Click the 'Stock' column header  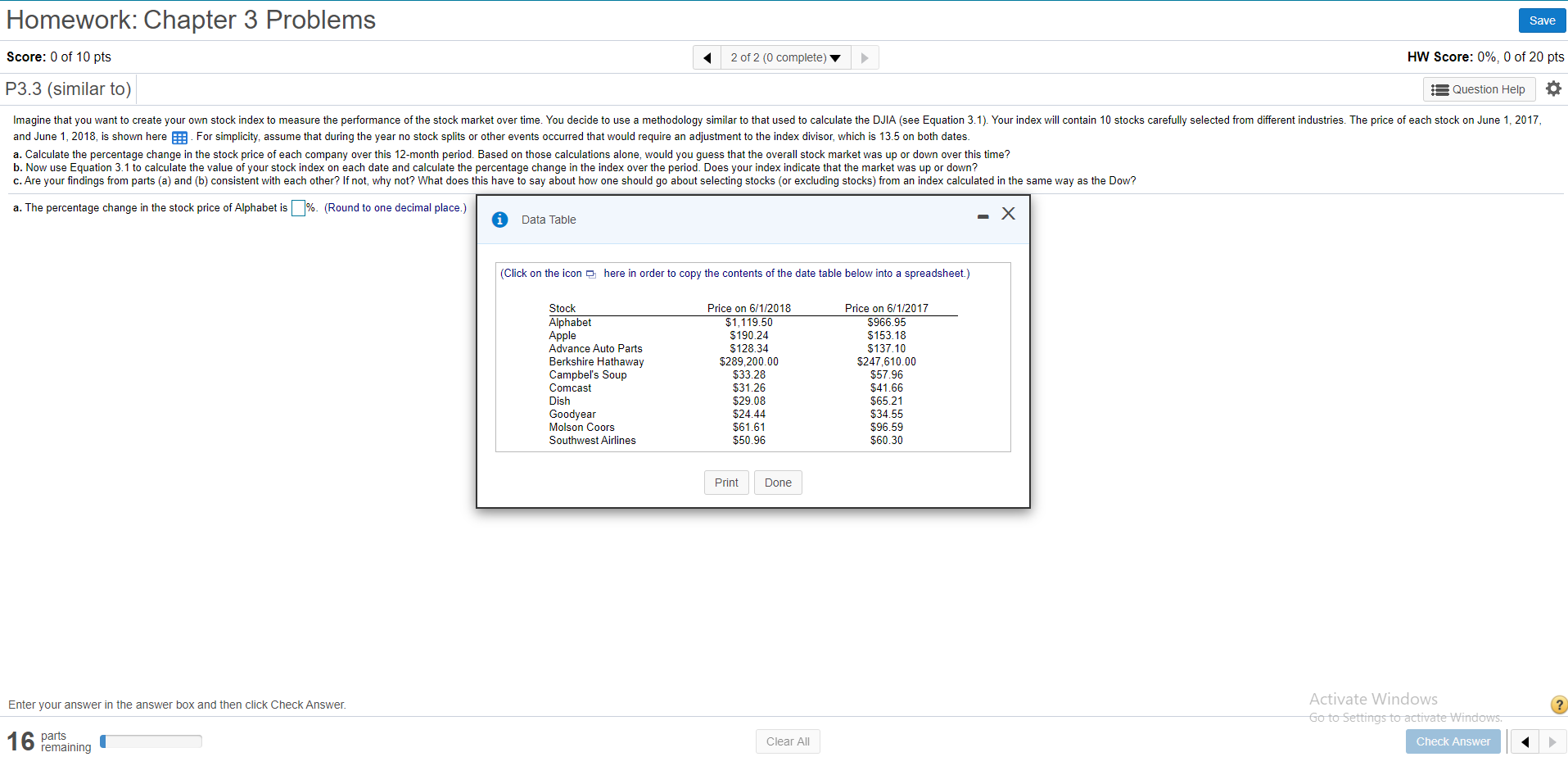click(562, 309)
